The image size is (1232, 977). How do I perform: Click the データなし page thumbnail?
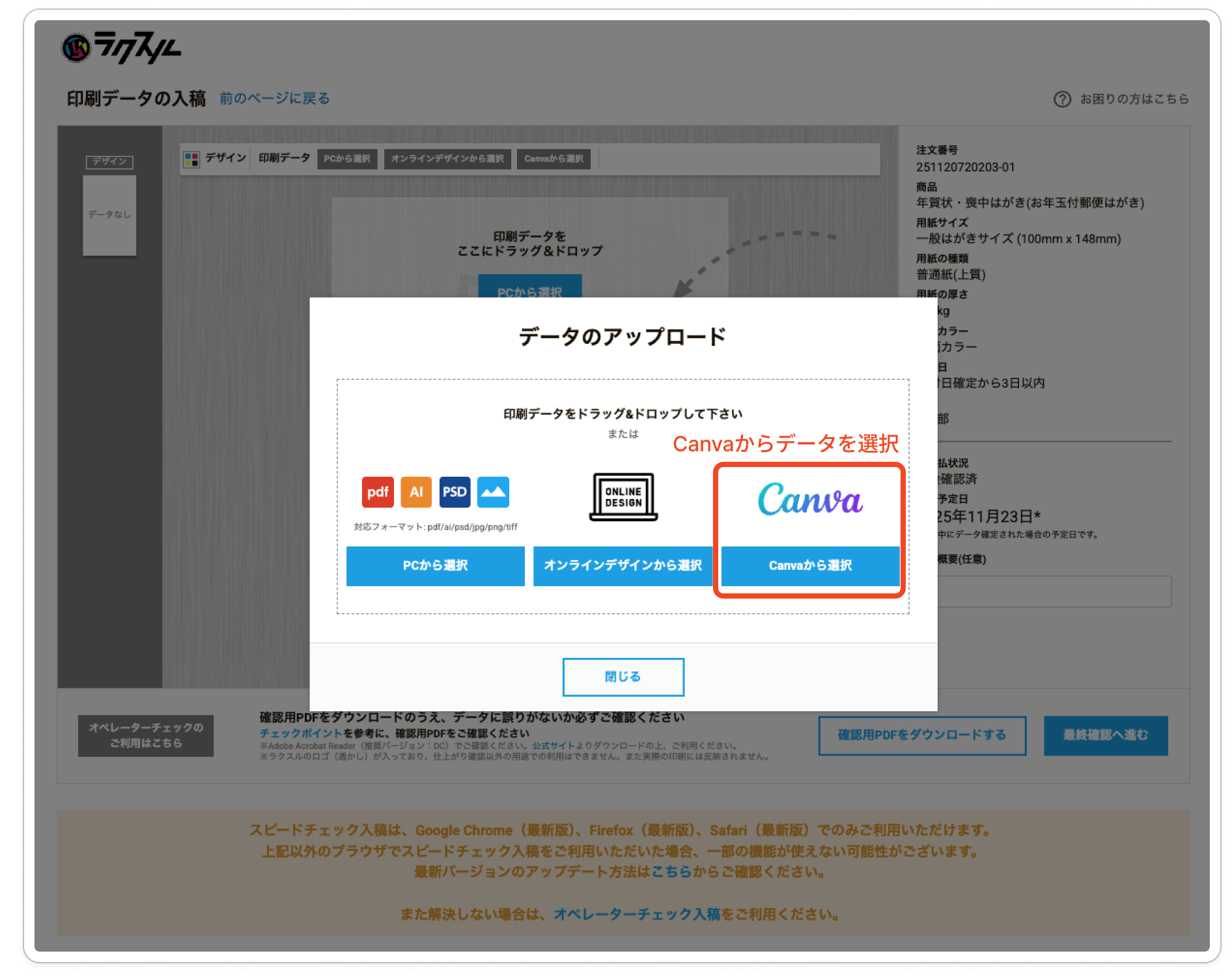click(109, 215)
